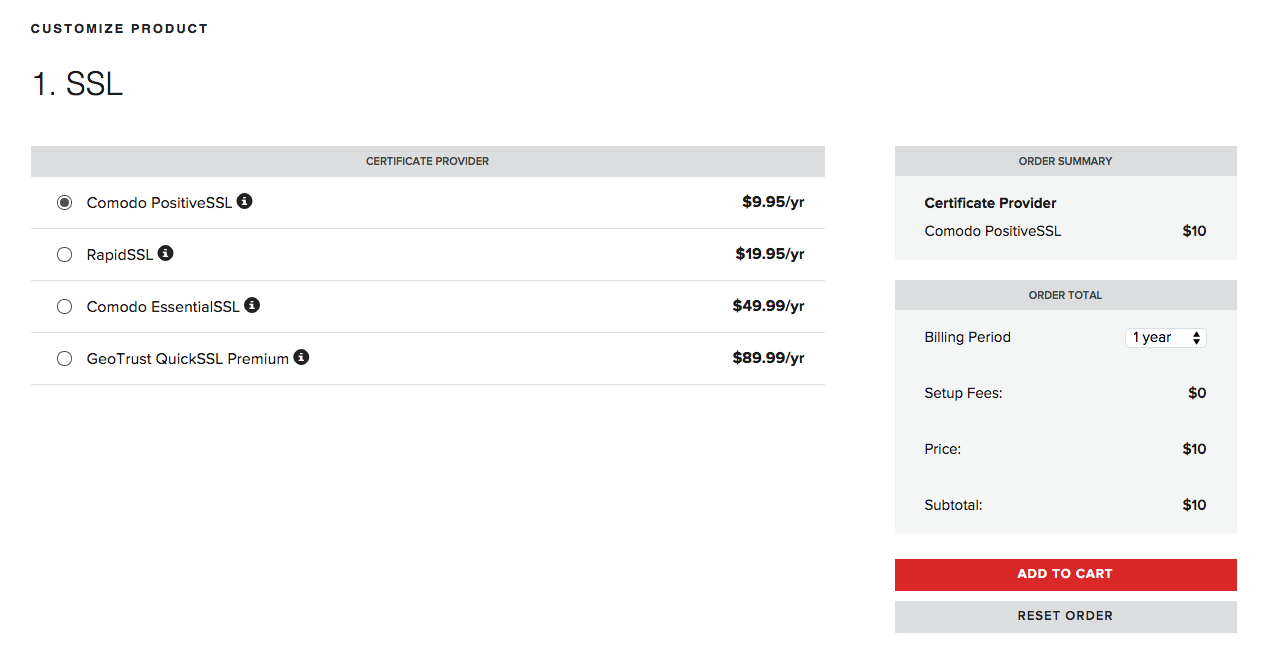Click the Subtotal label
The width and height of the screenshot is (1277, 647).
point(953,505)
